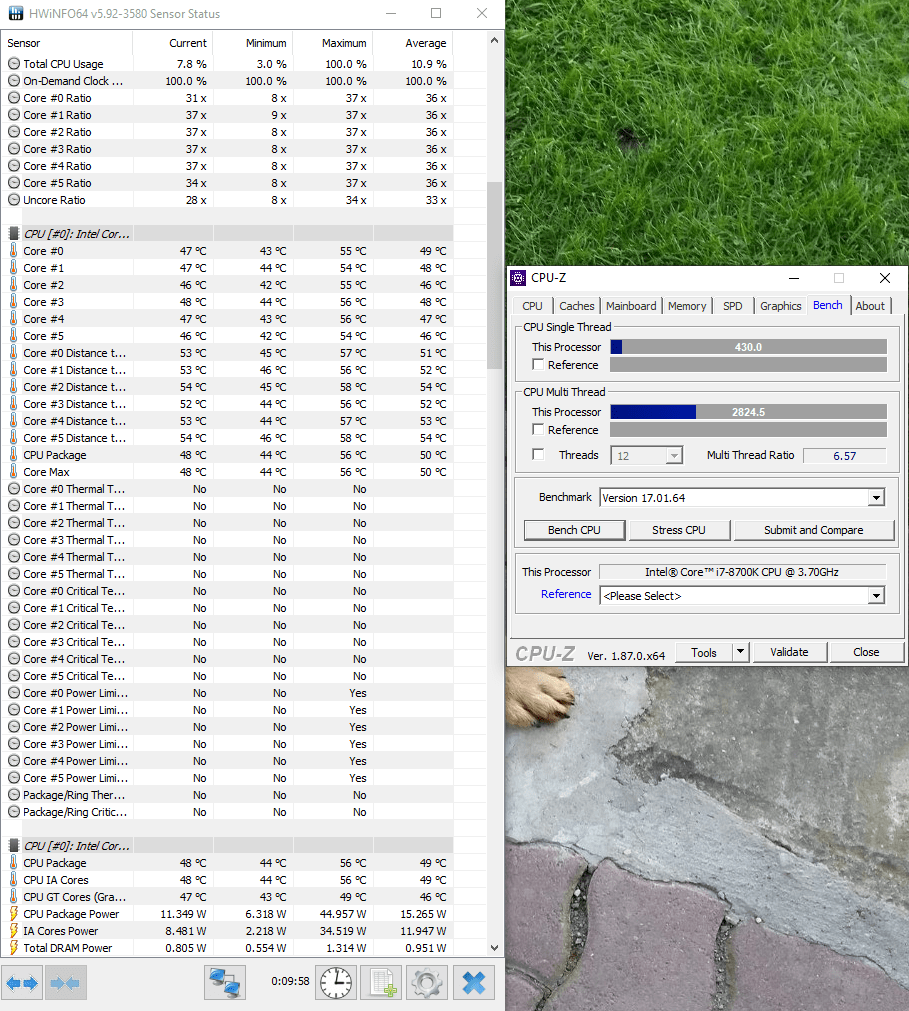Toggle the Threads checkbox in CPU-Z
Image resolution: width=909 pixels, height=1011 pixels.
[x=538, y=455]
